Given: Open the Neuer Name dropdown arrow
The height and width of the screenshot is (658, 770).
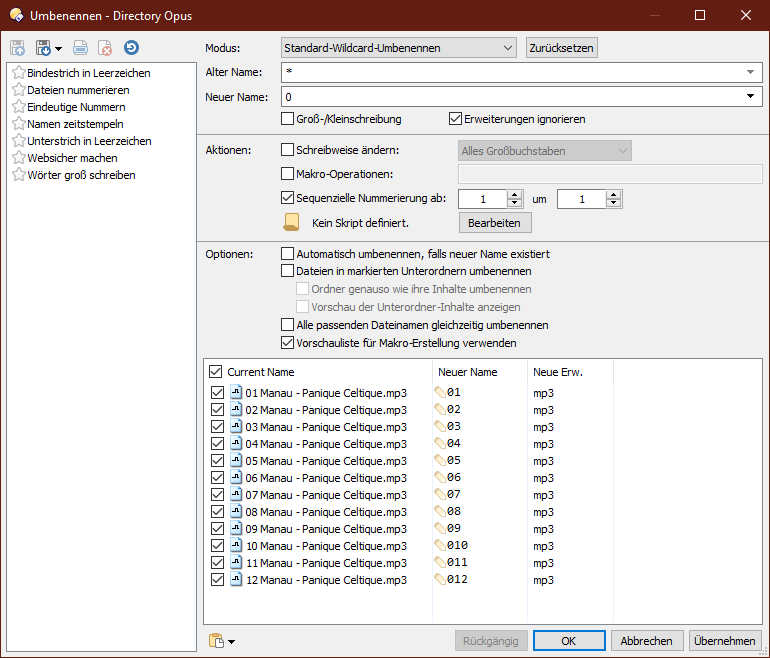Looking at the screenshot, I should pyautogui.click(x=750, y=96).
